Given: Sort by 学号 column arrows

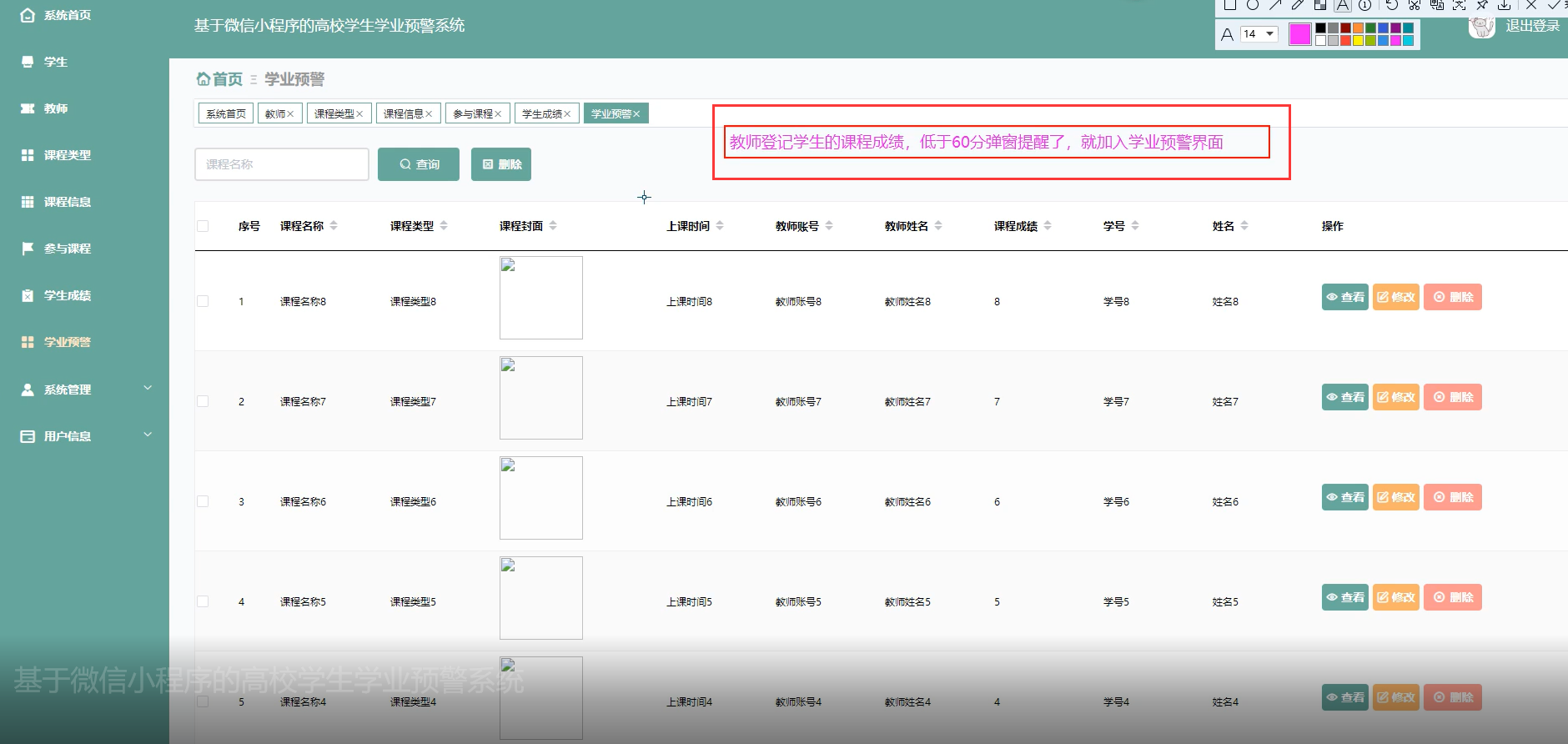Looking at the screenshot, I should coord(1135,225).
